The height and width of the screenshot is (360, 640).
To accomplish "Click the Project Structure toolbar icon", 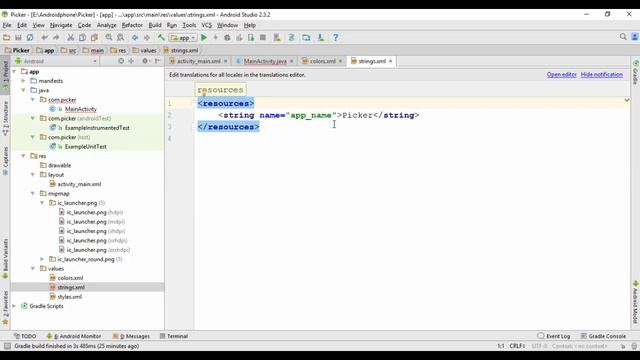I will click(306, 38).
